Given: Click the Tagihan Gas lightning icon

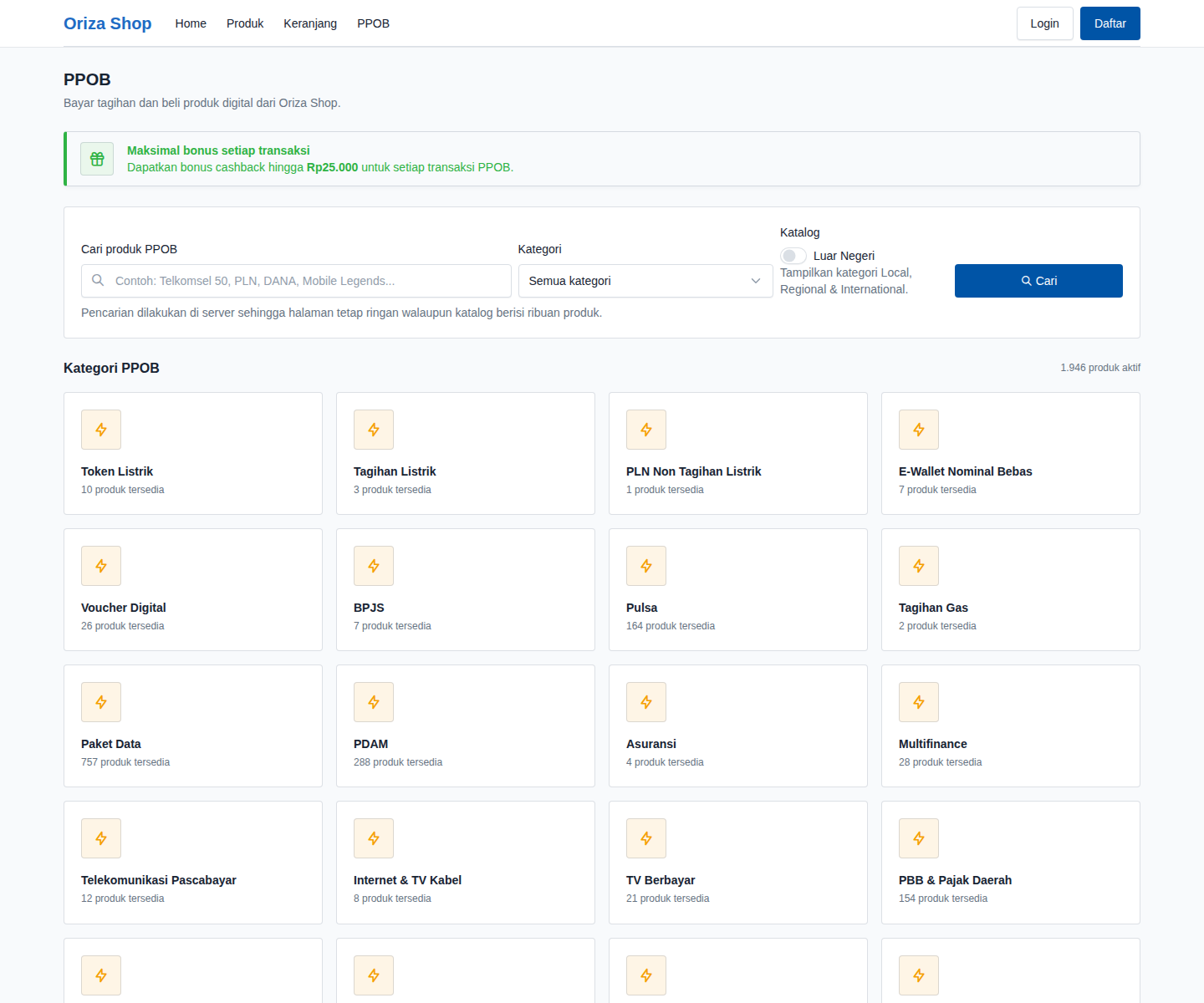Looking at the screenshot, I should point(919,566).
